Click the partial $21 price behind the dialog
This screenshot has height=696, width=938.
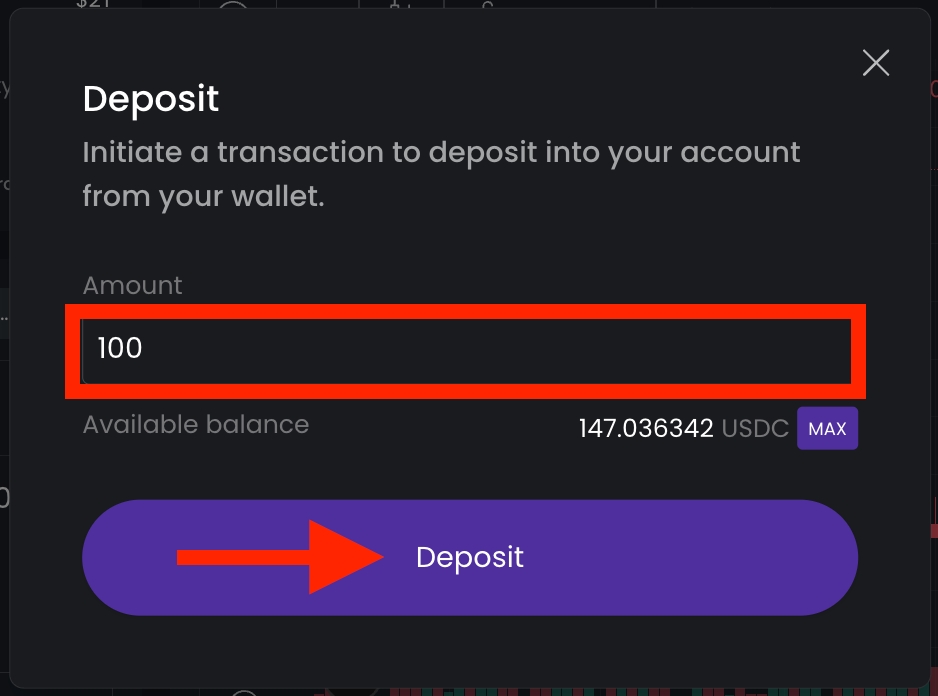click(95, 4)
